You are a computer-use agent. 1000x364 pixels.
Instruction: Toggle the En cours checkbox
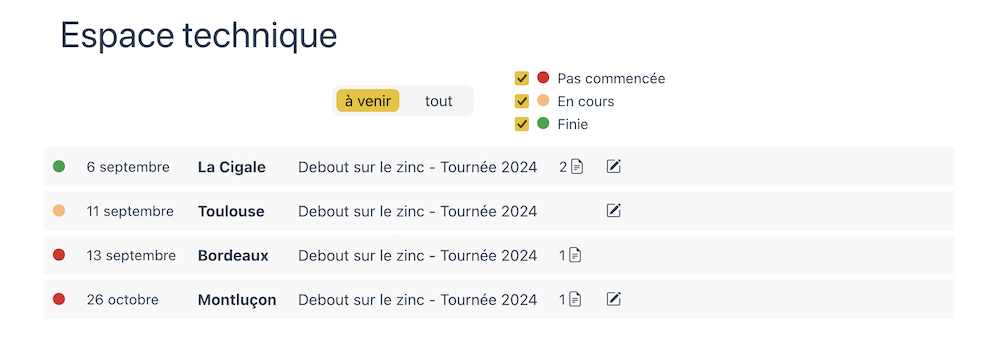tap(522, 101)
